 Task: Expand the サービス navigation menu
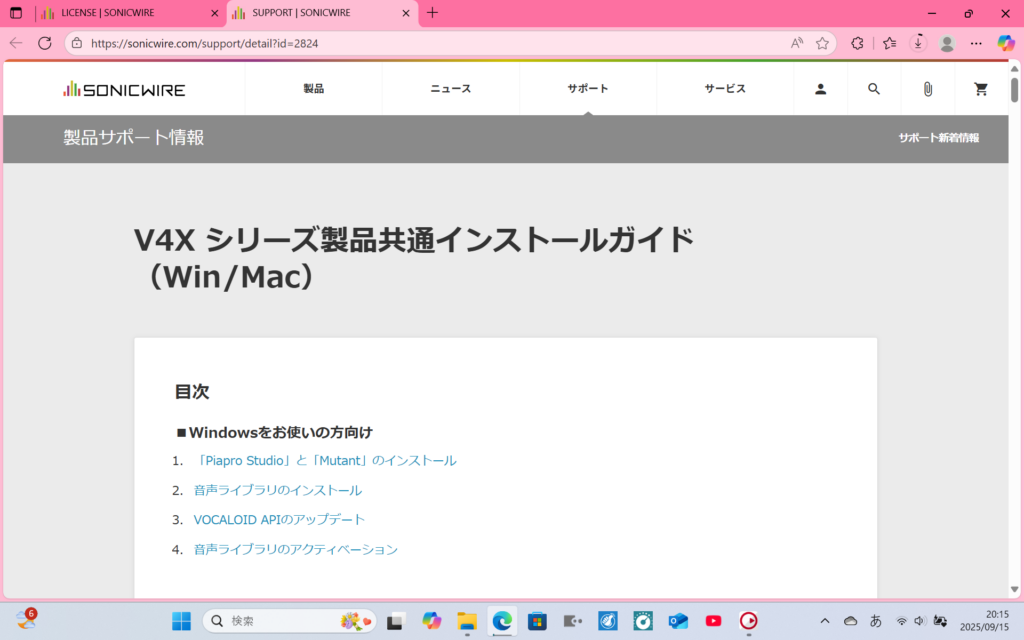pyautogui.click(x=725, y=89)
